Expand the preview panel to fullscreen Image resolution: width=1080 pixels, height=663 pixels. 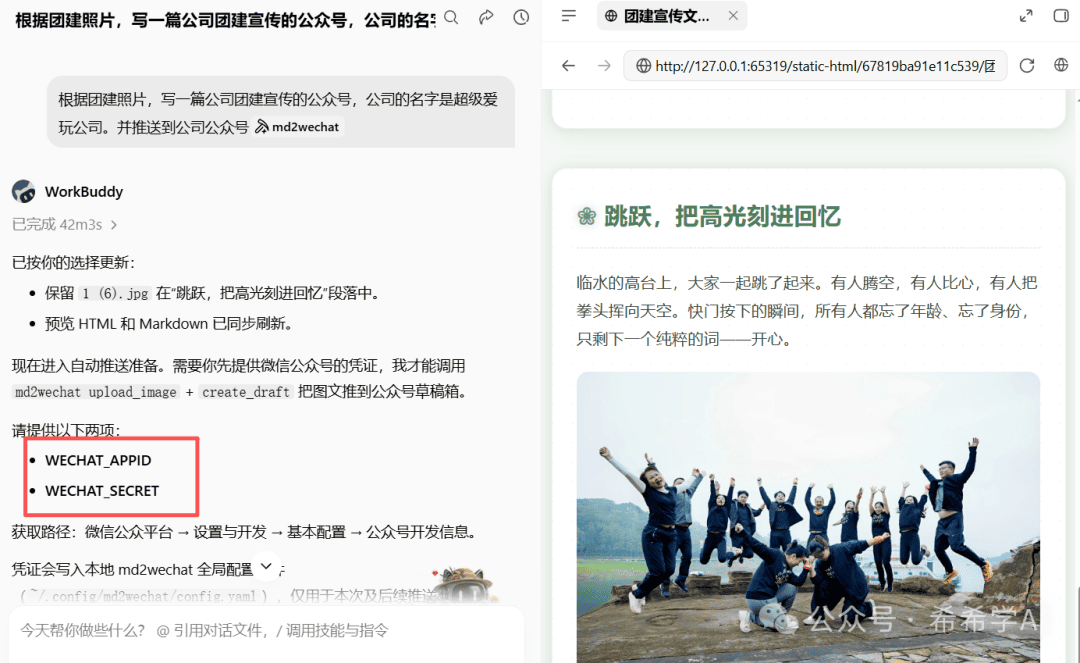[1026, 16]
